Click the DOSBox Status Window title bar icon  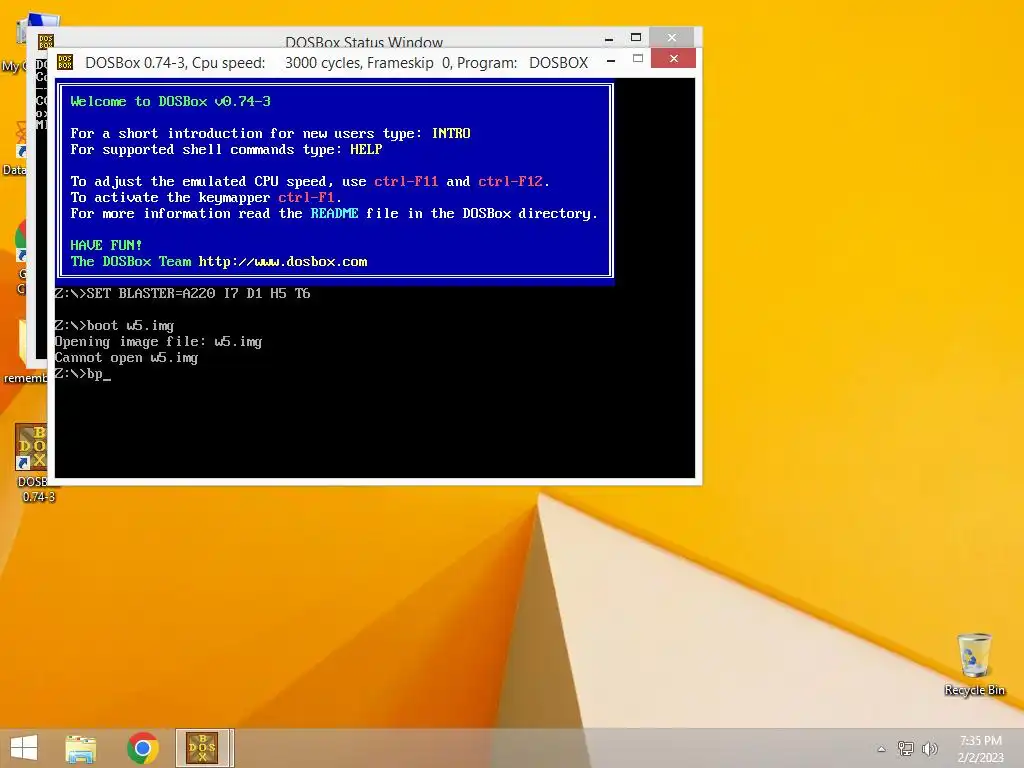click(x=45, y=42)
